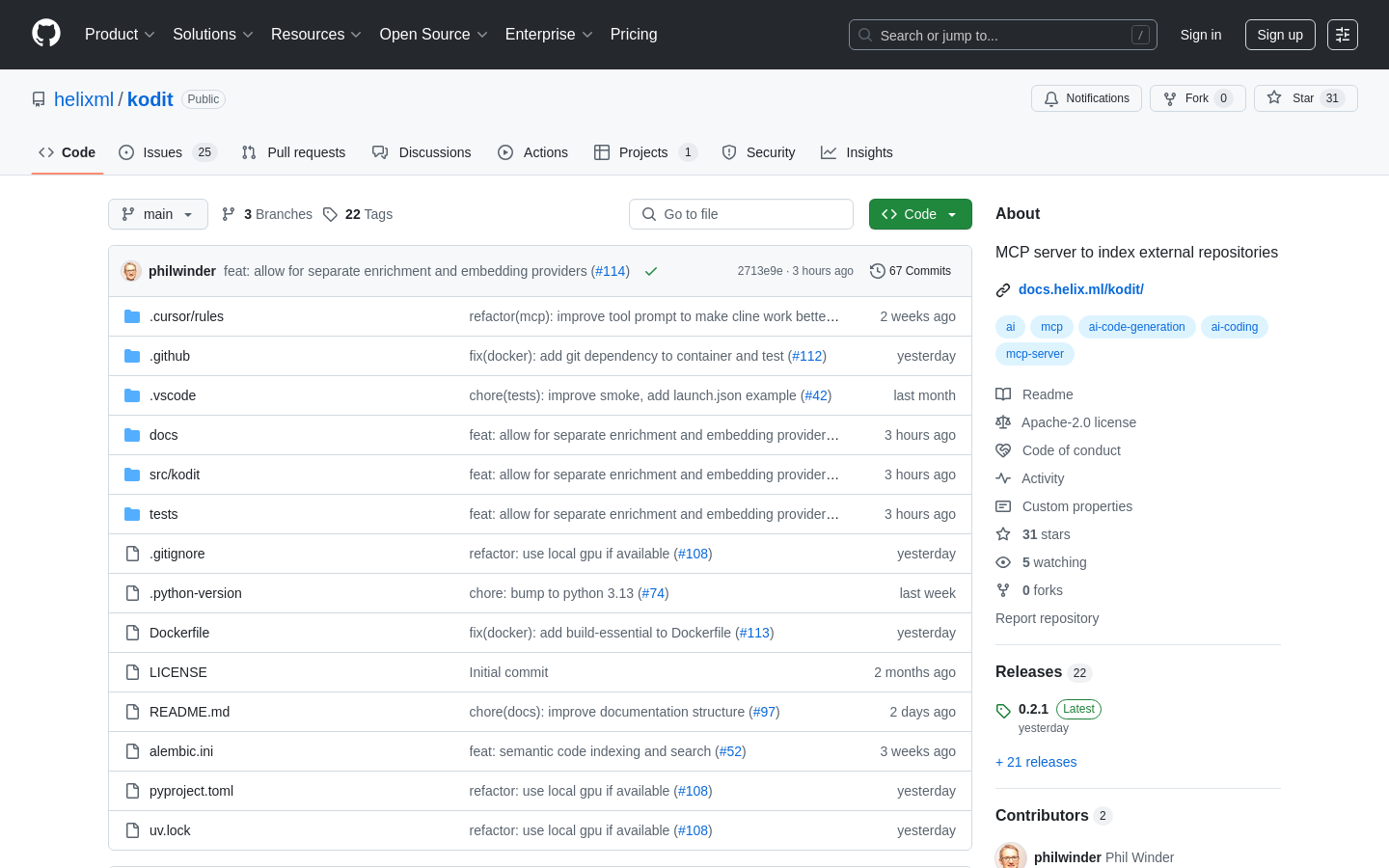This screenshot has height=868, width=1389.
Task: Switch to the Issues tab
Action: (x=168, y=152)
